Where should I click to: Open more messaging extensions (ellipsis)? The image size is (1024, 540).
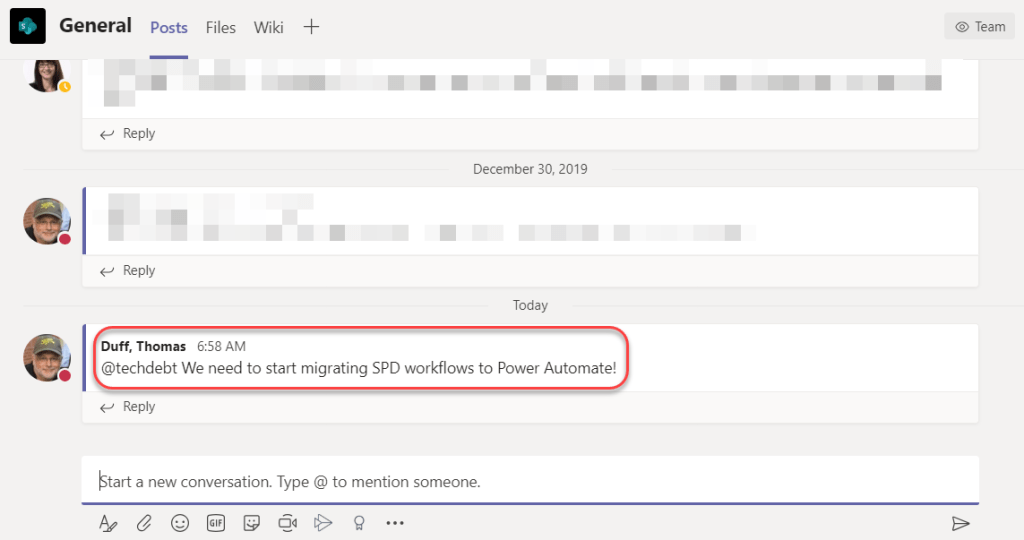pos(394,523)
